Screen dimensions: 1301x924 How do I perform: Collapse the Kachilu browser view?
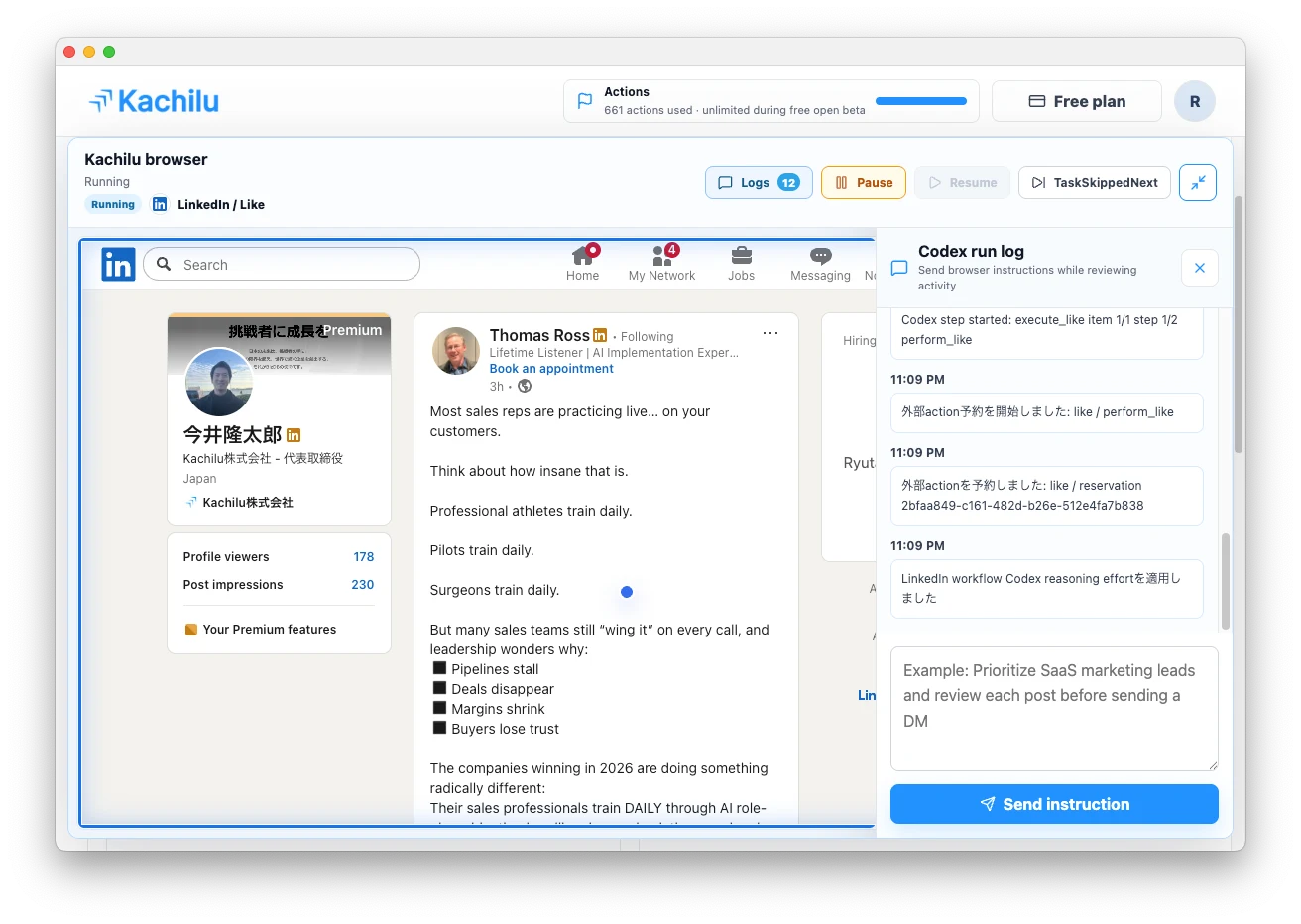point(1198,182)
